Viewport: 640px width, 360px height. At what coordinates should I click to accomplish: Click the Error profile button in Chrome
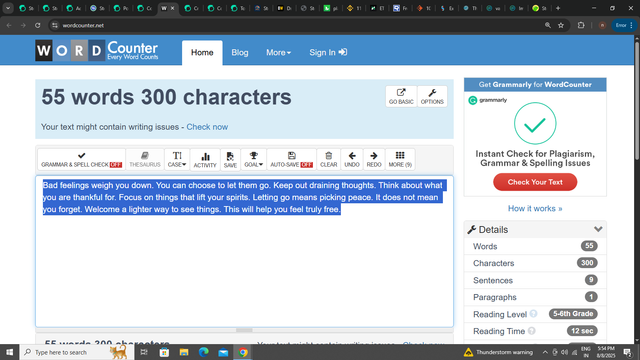pyautogui.click(x=624, y=25)
